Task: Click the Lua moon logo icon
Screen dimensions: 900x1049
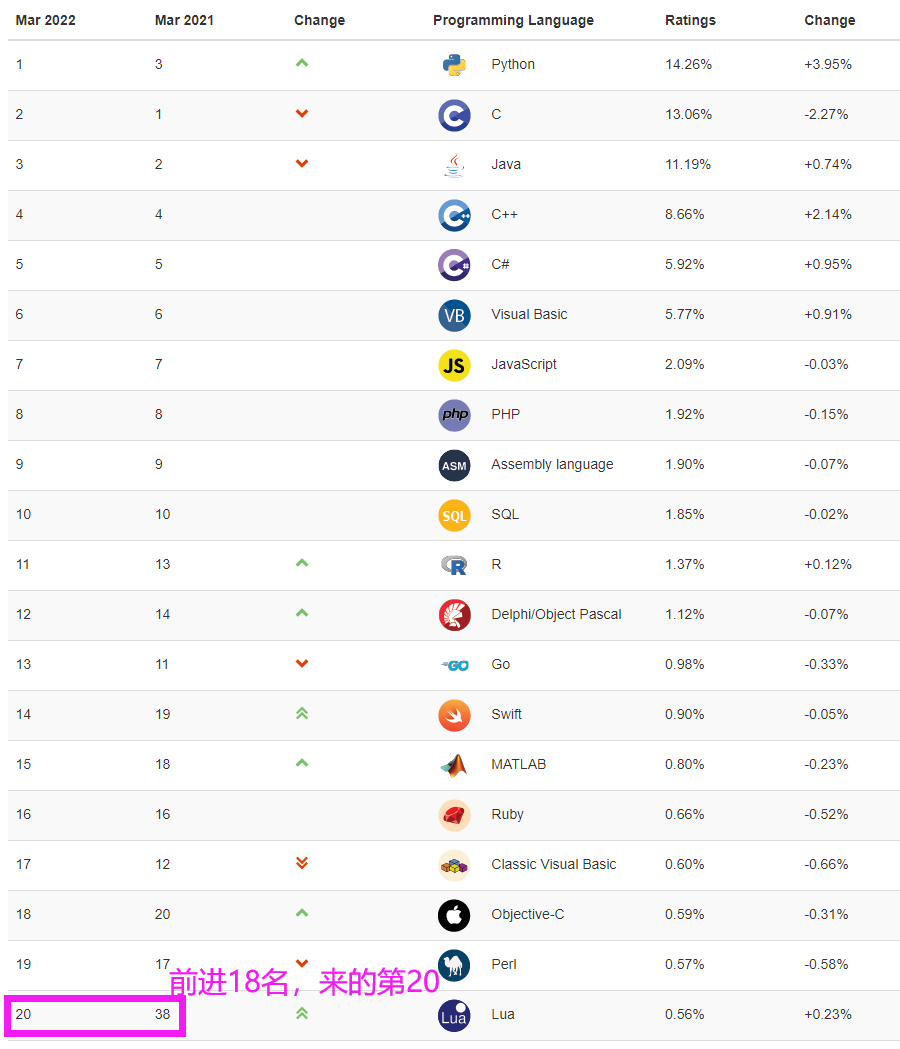Action: tap(454, 1015)
